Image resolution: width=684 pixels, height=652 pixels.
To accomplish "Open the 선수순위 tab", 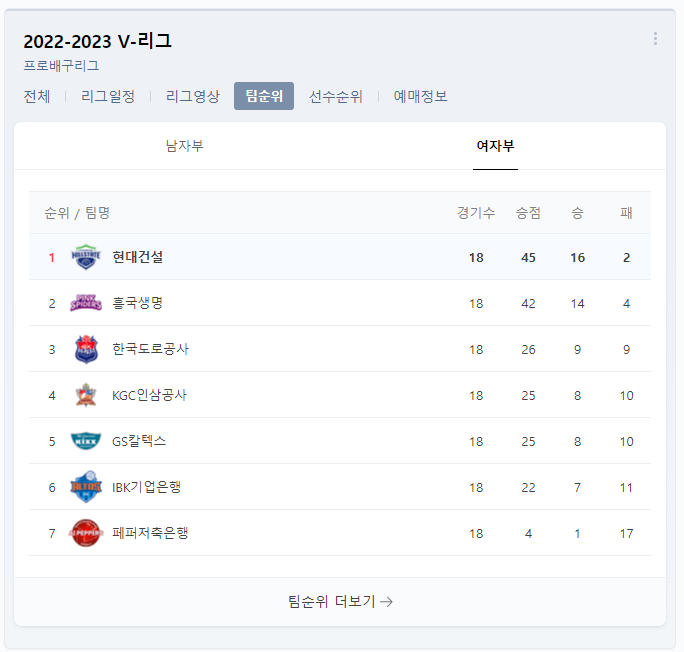I will point(335,96).
